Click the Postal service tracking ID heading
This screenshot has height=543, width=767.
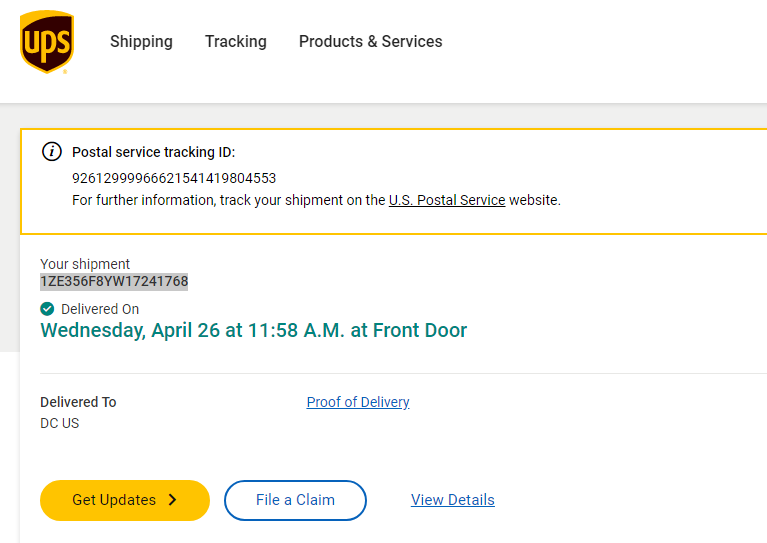pos(153,153)
